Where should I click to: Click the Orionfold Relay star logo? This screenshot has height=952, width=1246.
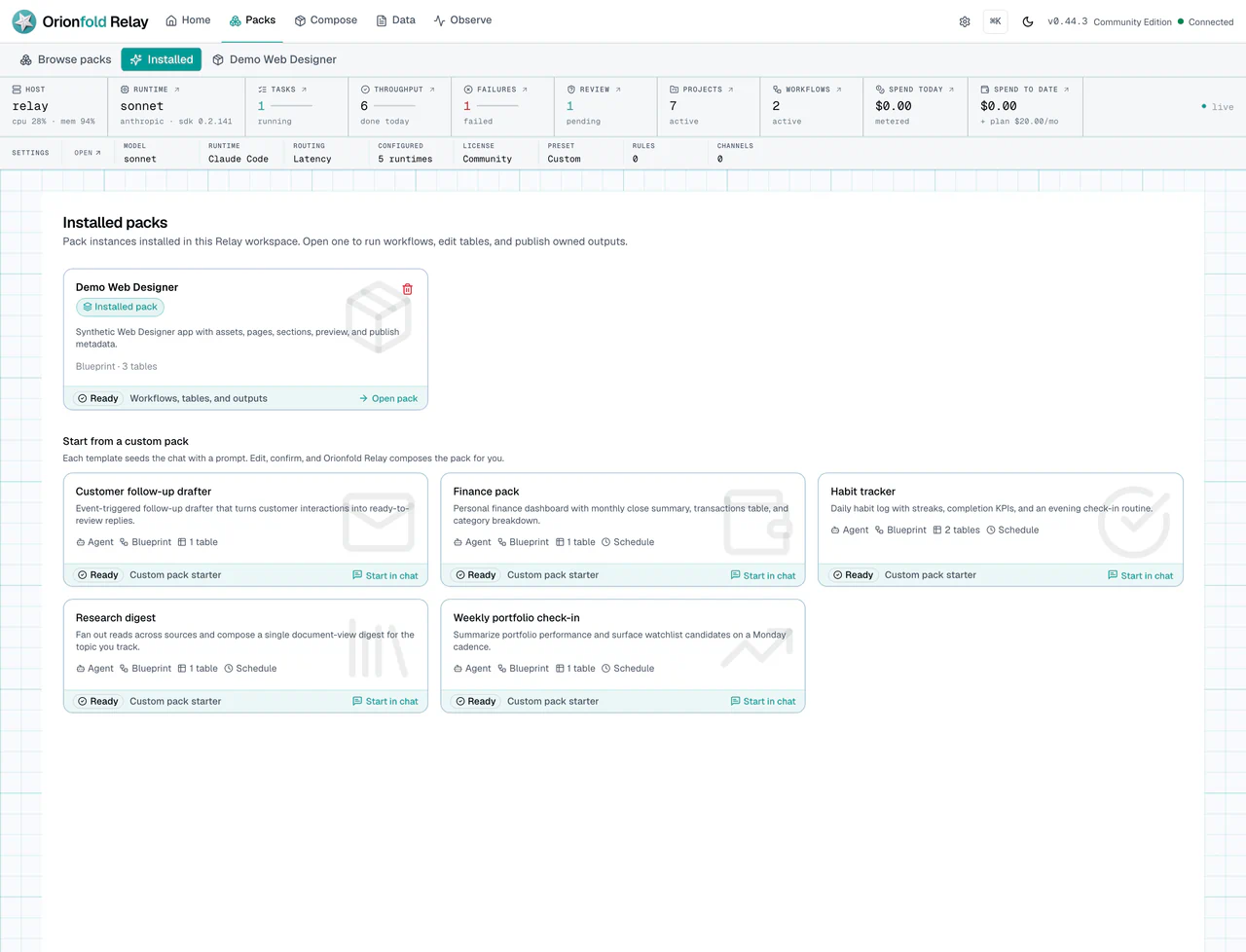[24, 21]
